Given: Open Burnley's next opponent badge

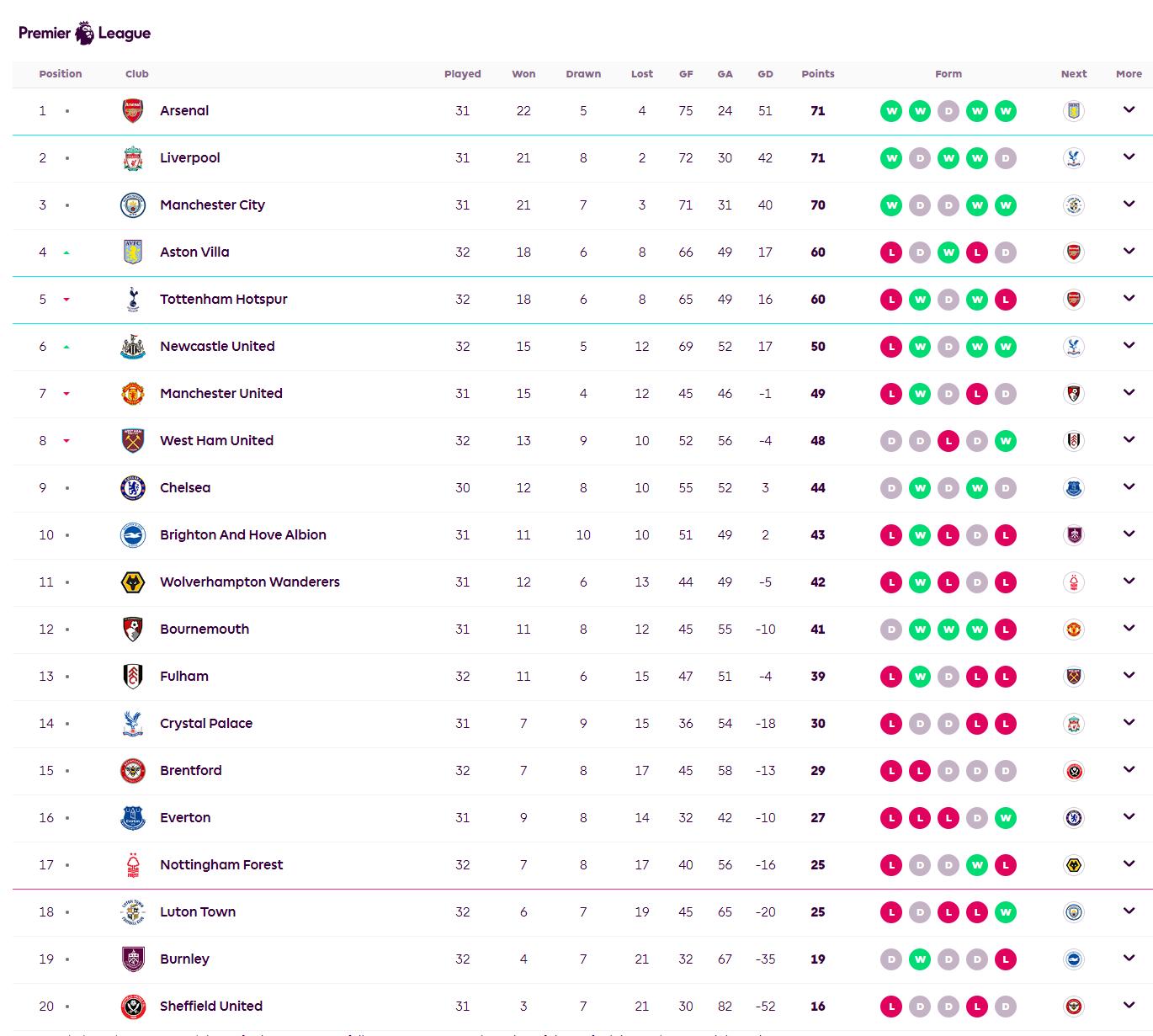Looking at the screenshot, I should click(1074, 959).
